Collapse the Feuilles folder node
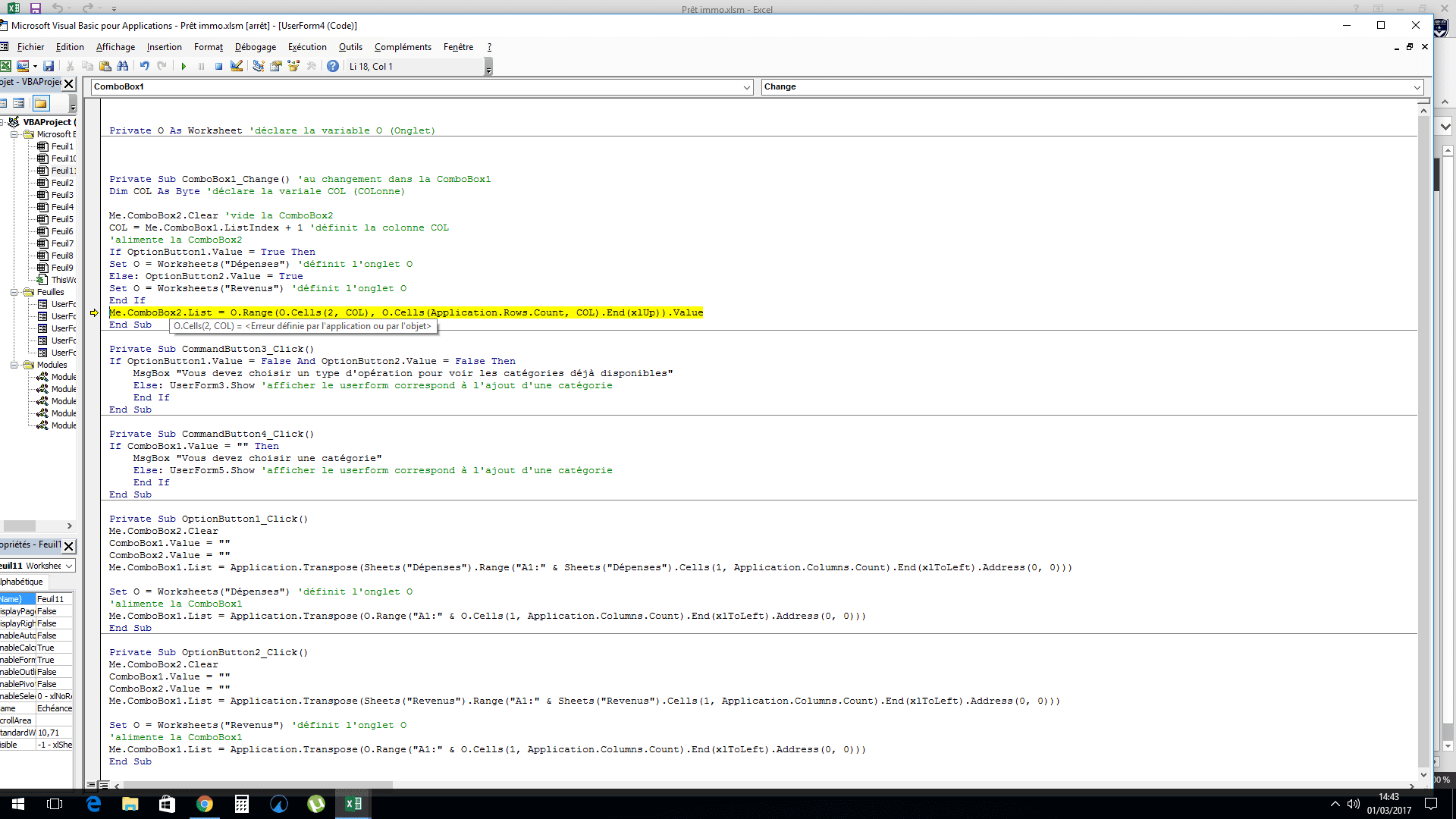This screenshot has height=819, width=1456. click(x=14, y=292)
